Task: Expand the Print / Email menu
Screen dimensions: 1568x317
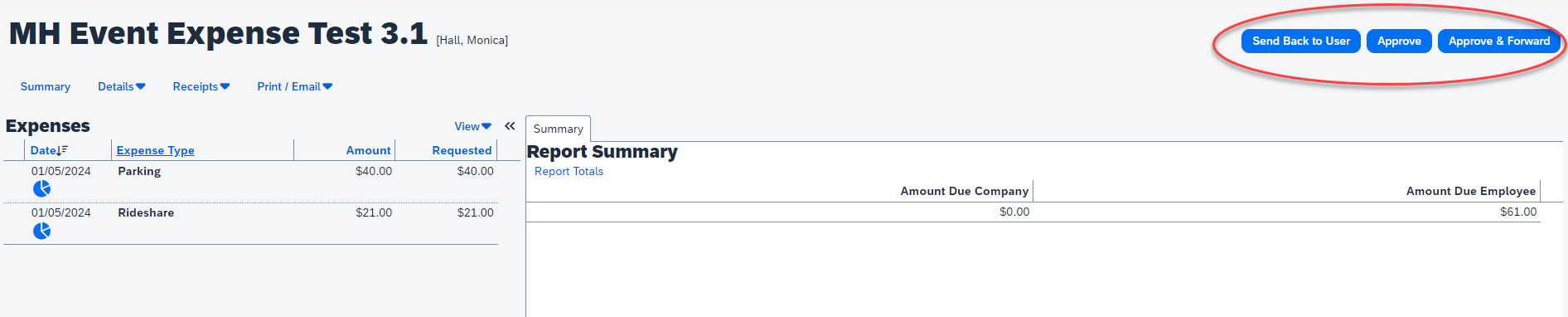Action: click(x=295, y=86)
